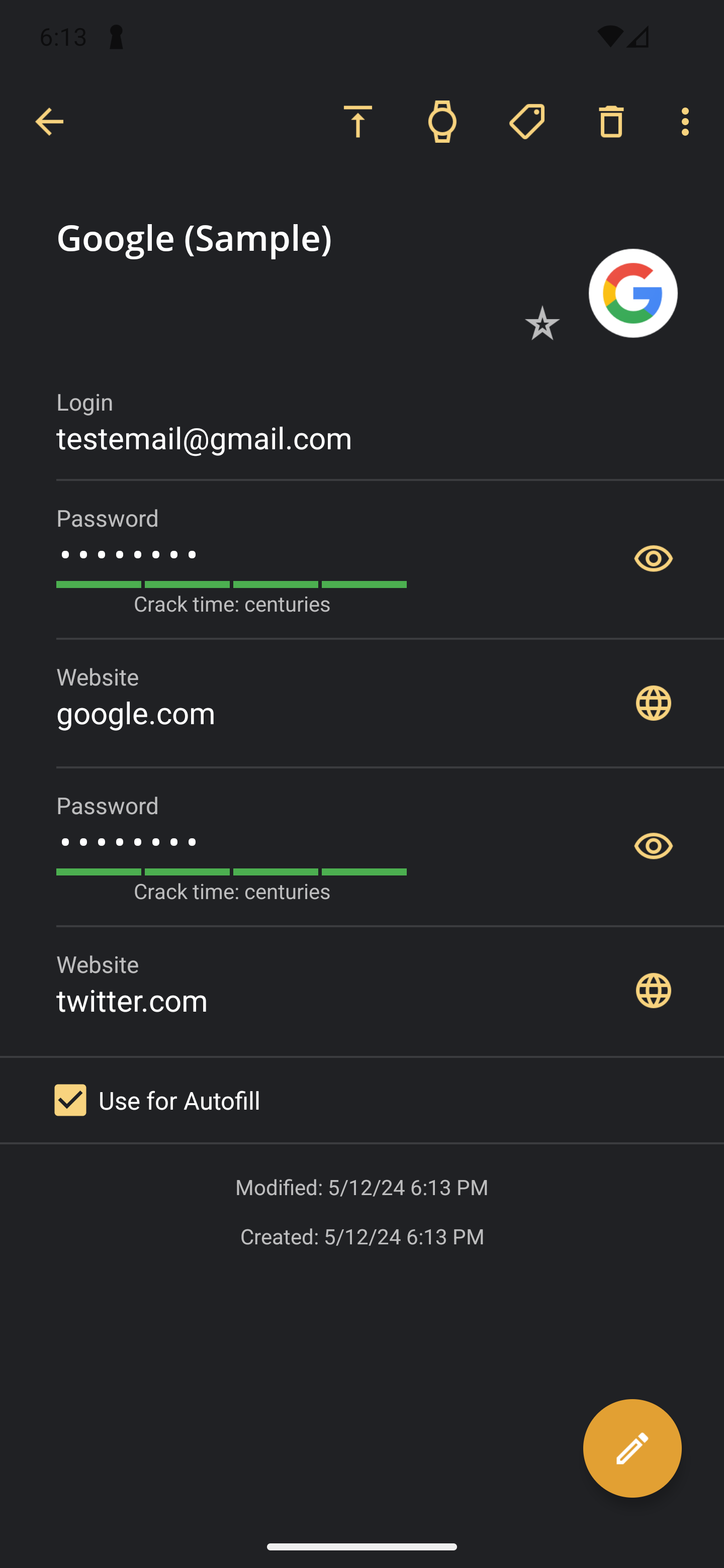
Task: Tap the Google logo entry icon
Action: (632, 293)
